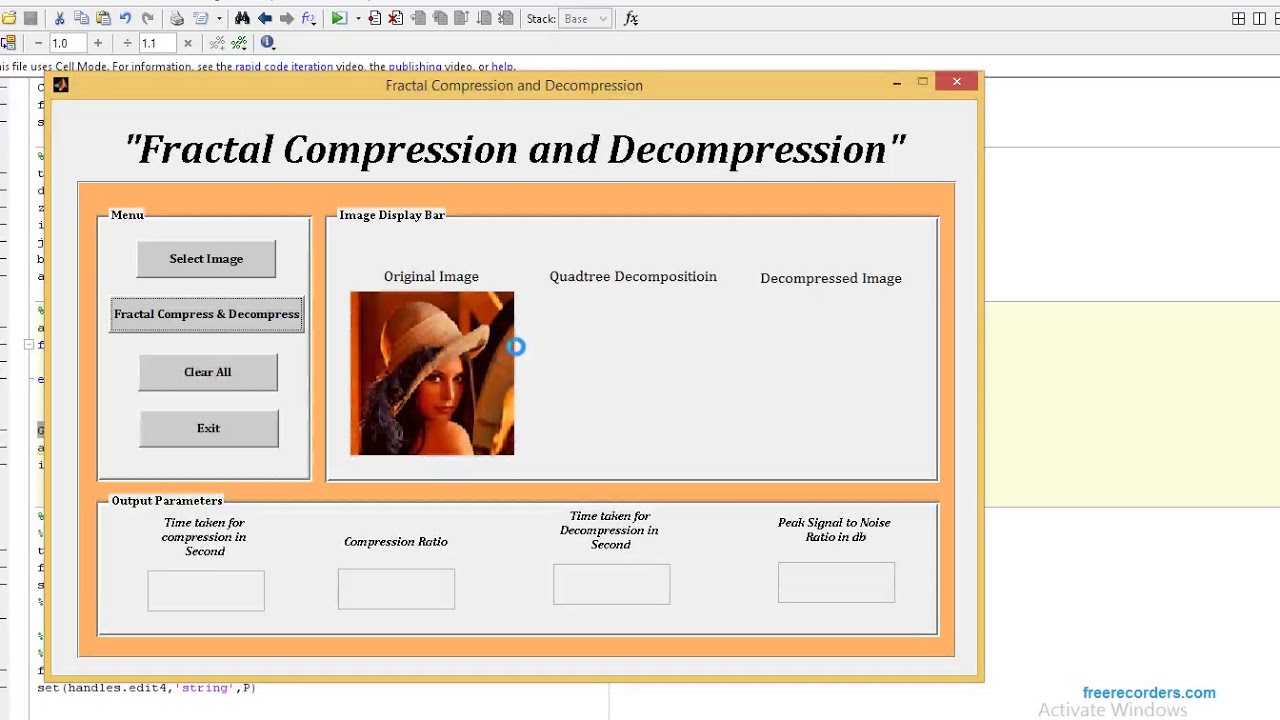Click the evaluate cell and advance icon
Image resolution: width=1280 pixels, height=720 pixels.
point(216,43)
